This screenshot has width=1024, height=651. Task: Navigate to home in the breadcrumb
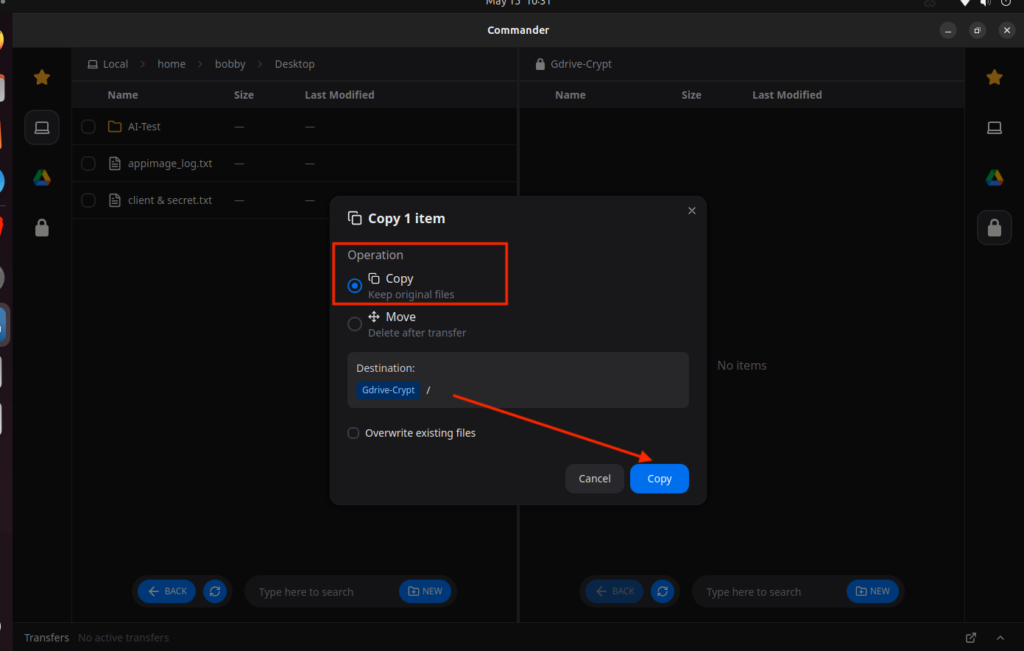point(171,64)
